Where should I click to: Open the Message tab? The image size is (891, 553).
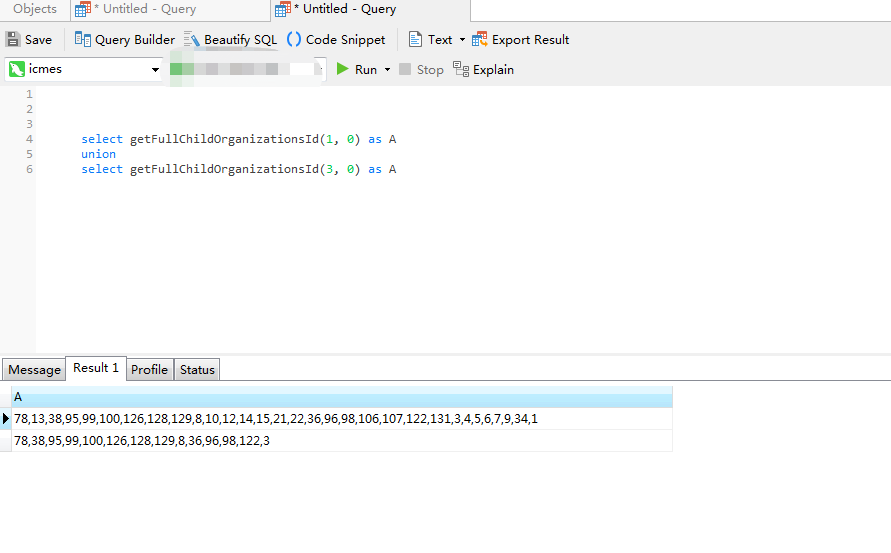pyautogui.click(x=34, y=369)
